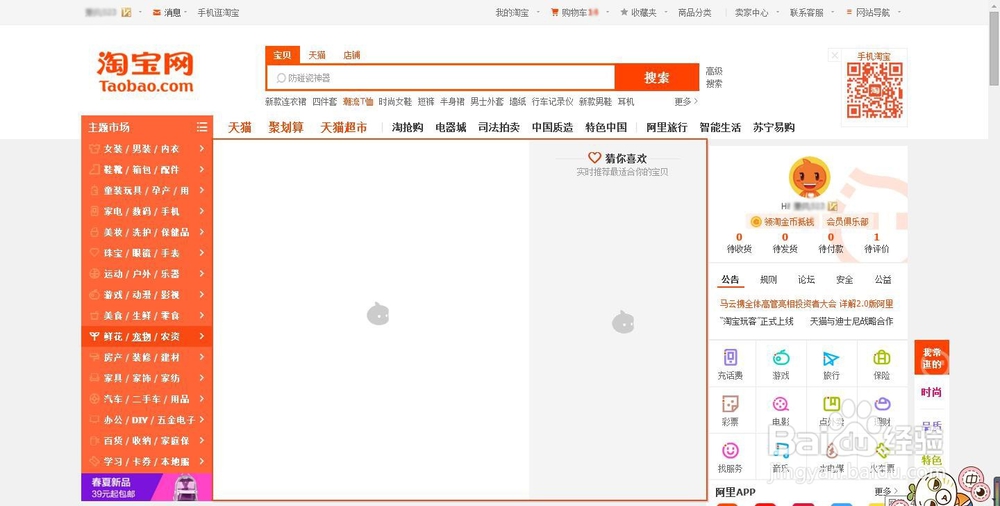The image size is (1000, 506).
Task: Click the Taobao.com logo
Action: pyautogui.click(x=145, y=71)
